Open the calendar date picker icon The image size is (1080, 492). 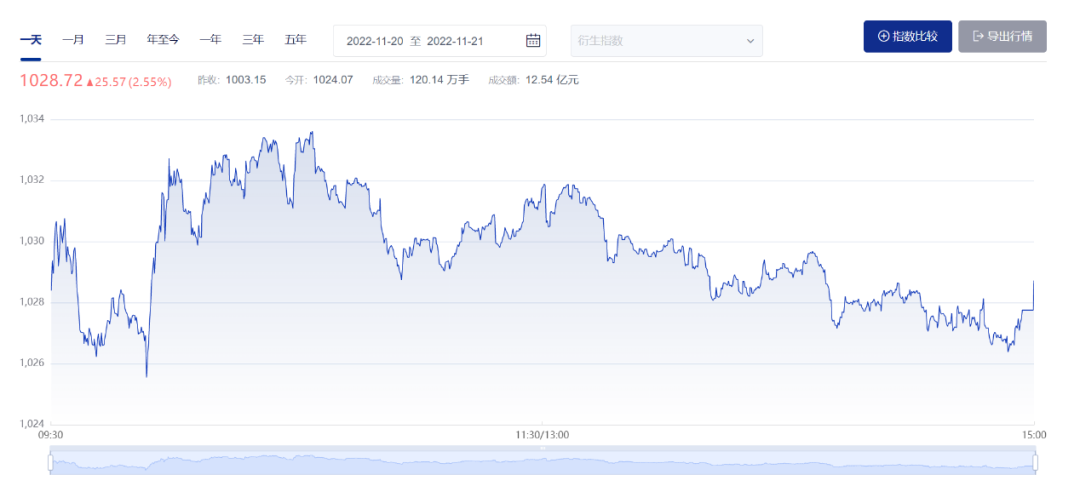tap(533, 40)
